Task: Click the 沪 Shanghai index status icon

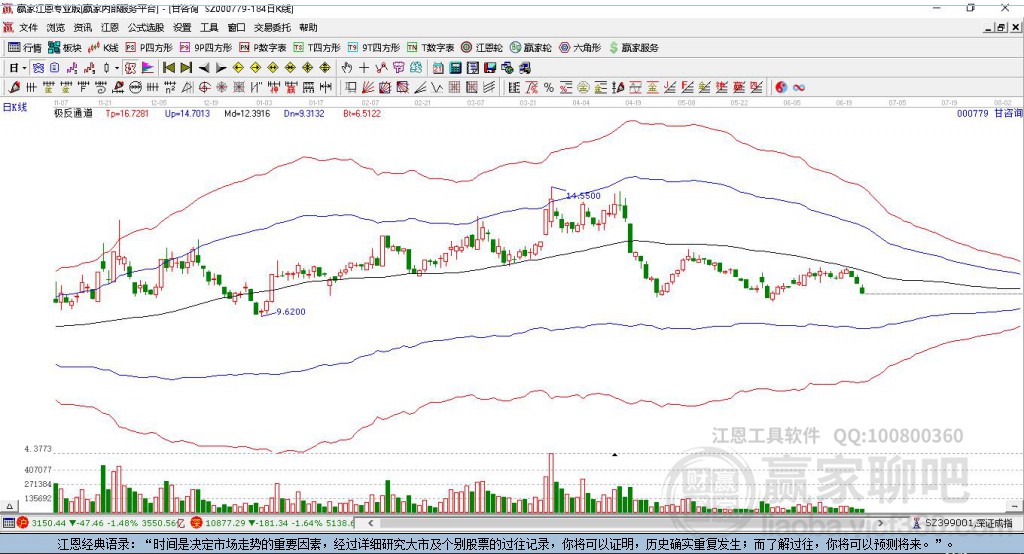Action: [x=23, y=523]
